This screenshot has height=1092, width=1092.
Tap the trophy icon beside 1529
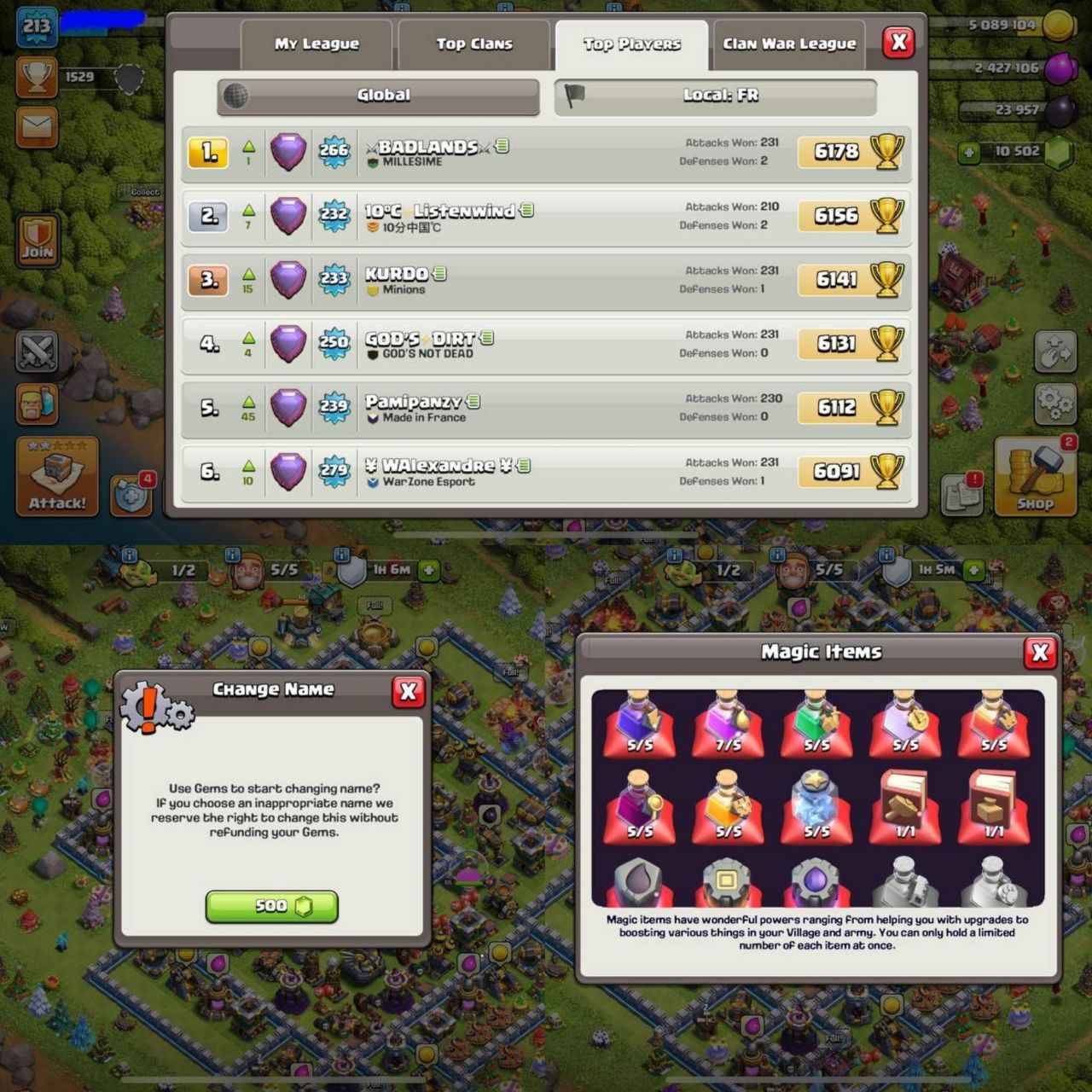pyautogui.click(x=37, y=78)
